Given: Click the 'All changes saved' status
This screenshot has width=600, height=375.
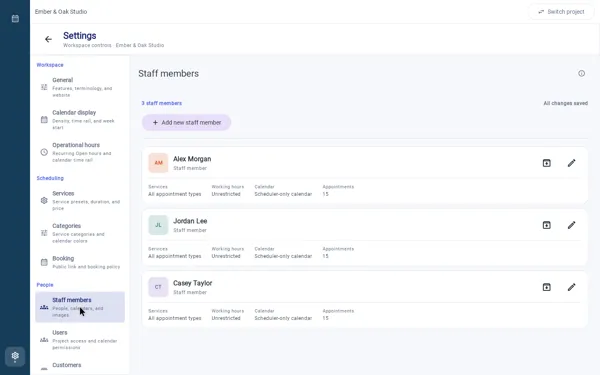Looking at the screenshot, I should (566, 103).
